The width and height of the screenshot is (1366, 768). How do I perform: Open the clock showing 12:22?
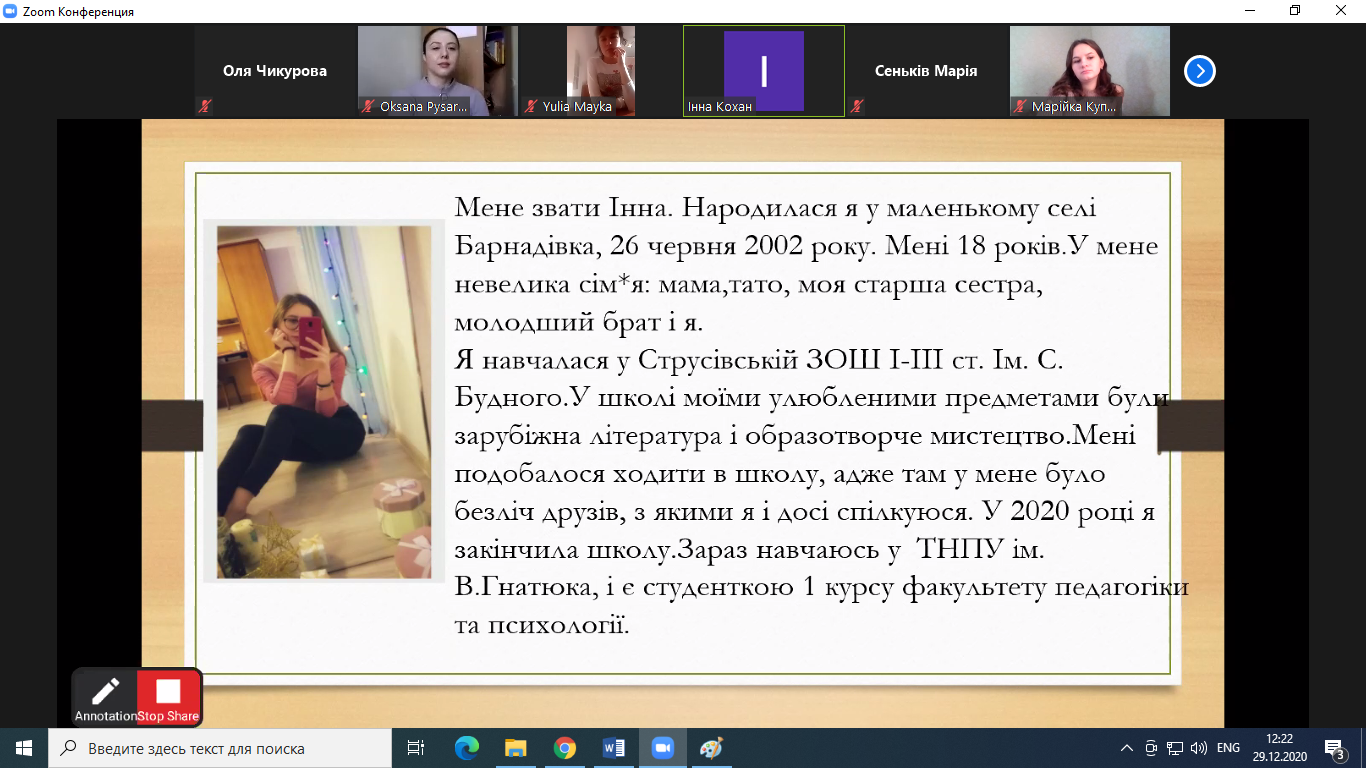[1279, 748]
